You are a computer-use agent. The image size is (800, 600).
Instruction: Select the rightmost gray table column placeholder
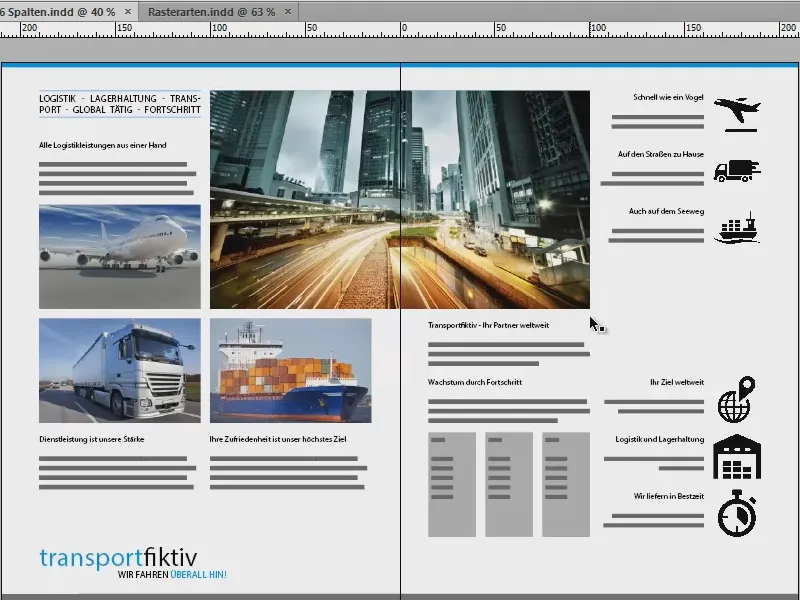point(566,485)
